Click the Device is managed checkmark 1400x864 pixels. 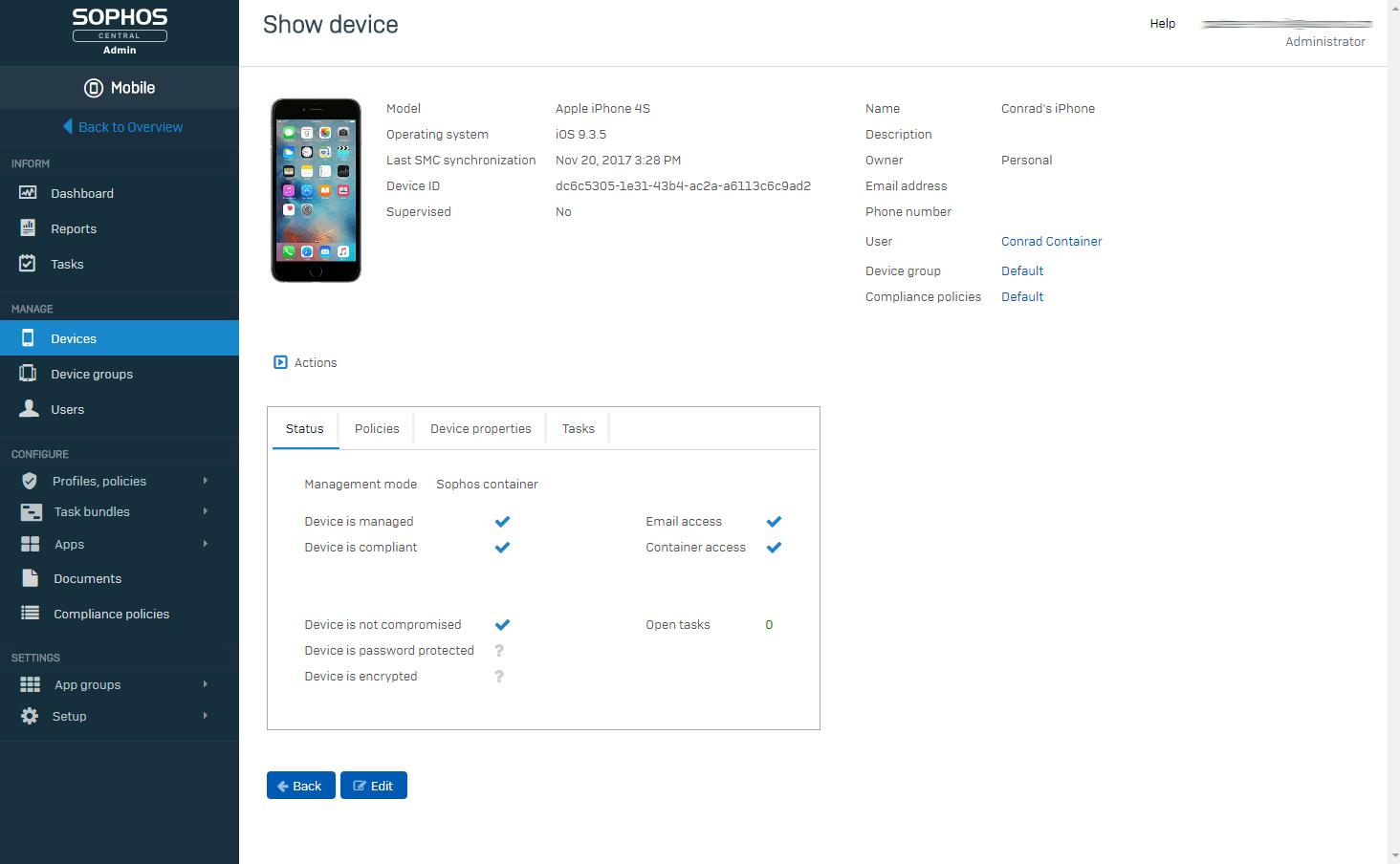[502, 522]
